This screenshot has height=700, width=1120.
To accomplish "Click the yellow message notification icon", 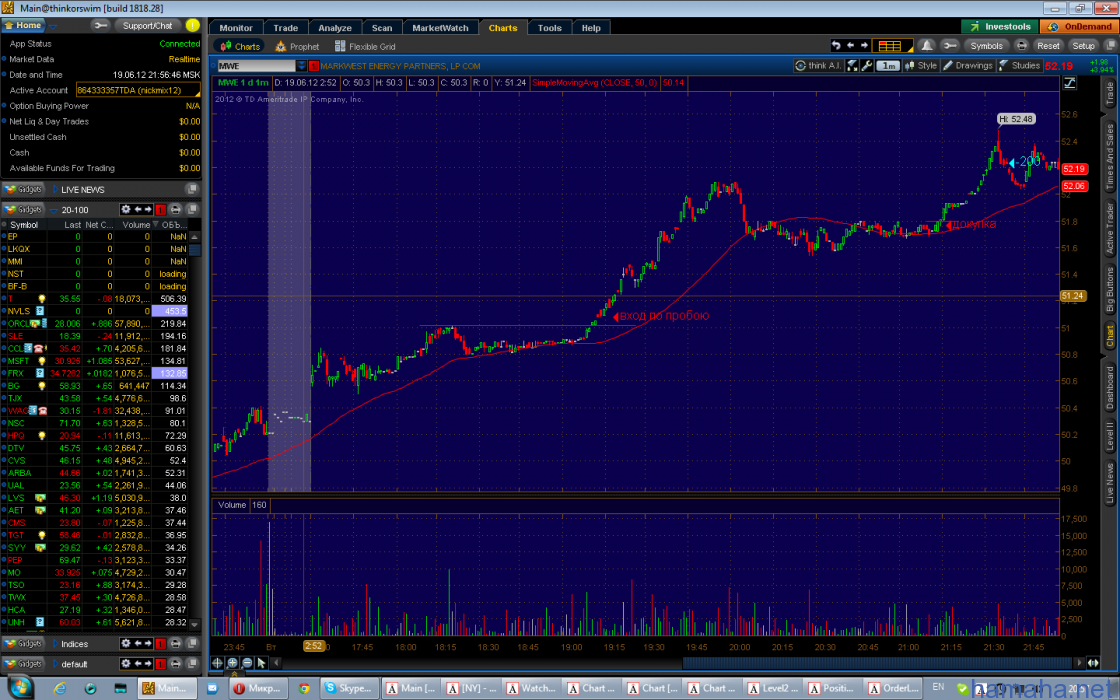I will click(x=192, y=26).
